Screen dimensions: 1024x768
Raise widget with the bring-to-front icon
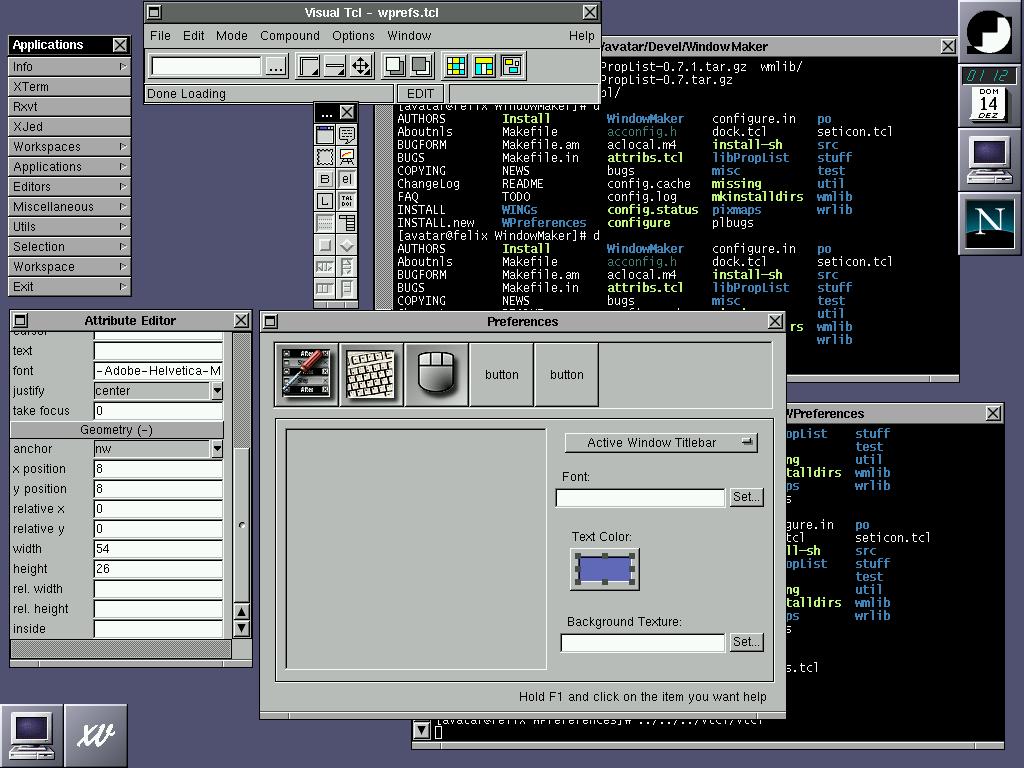click(394, 66)
